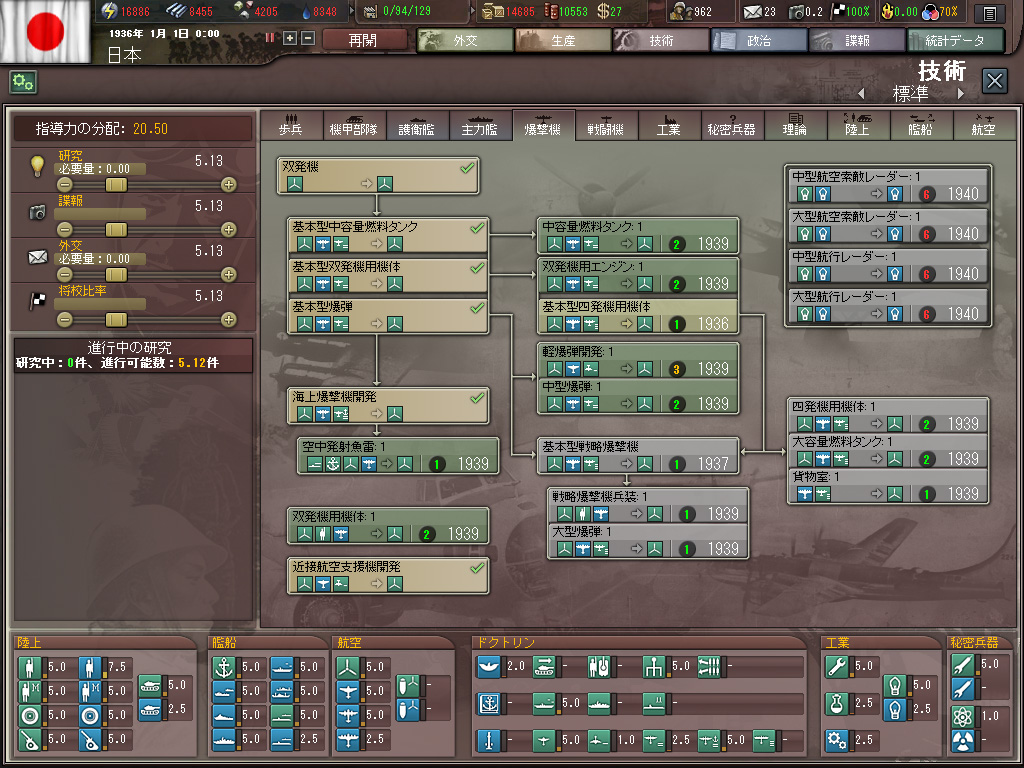Click the envelope icon next to 外交 slider
This screenshot has height=768, width=1024.
click(x=38, y=257)
